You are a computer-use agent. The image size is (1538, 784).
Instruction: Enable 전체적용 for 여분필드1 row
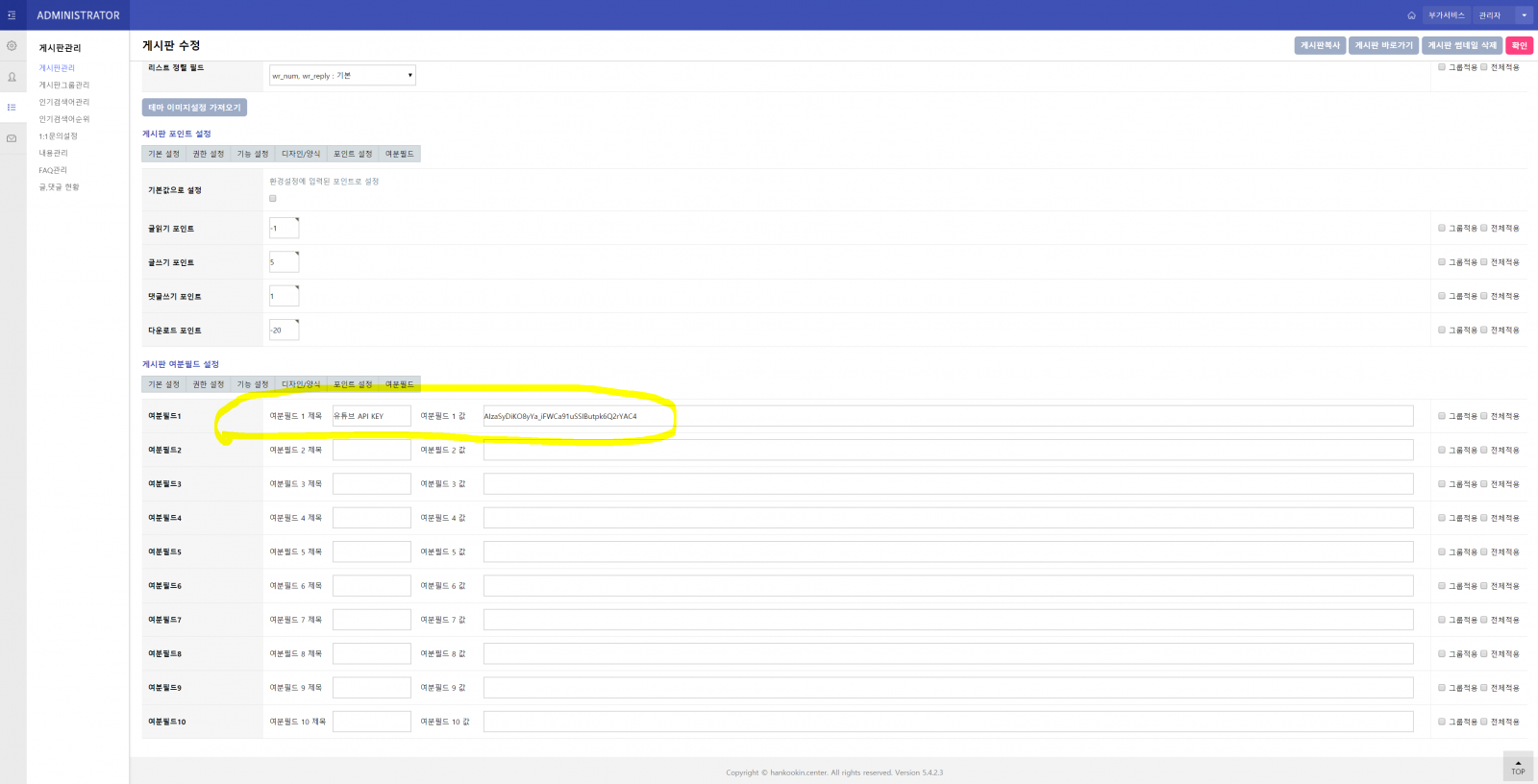1484,416
